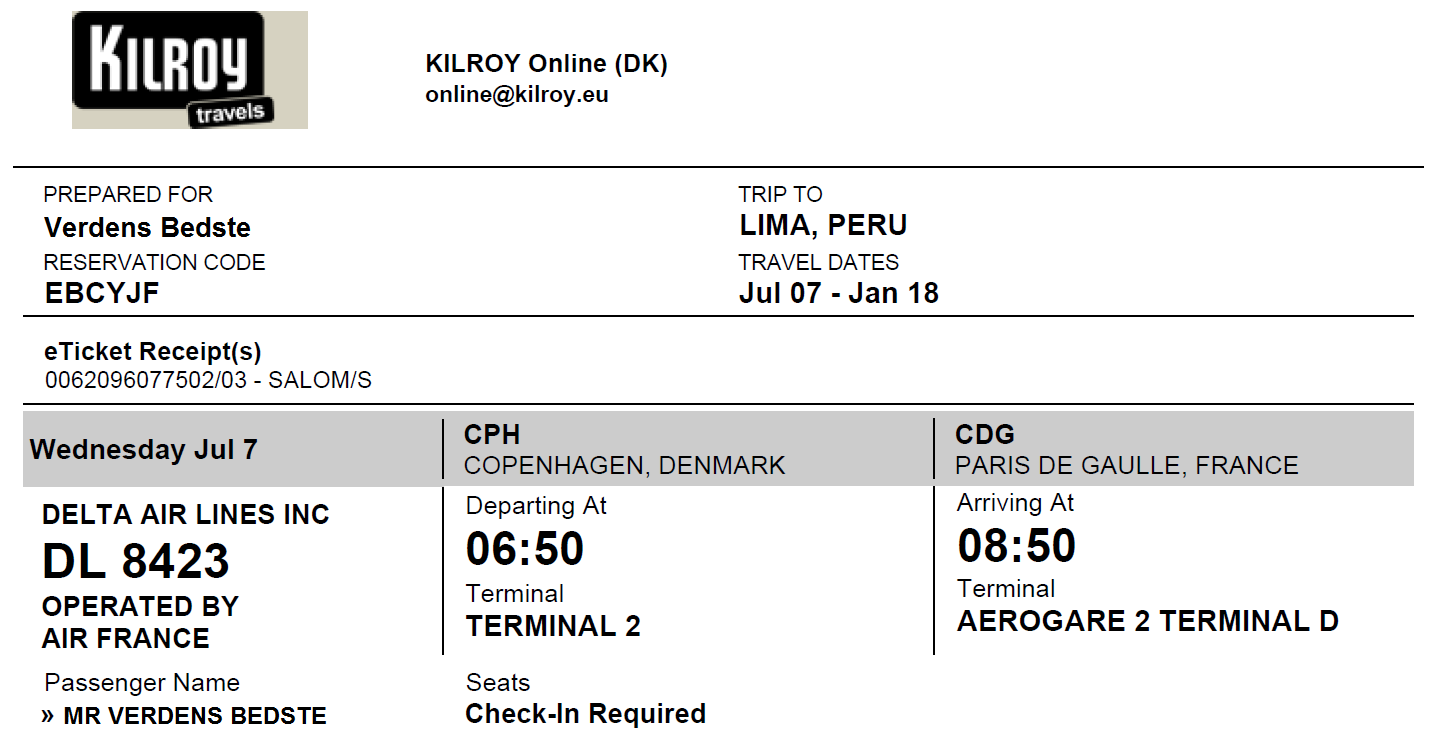
Task: Click the Wednesday Jul 7 date header
Action: [144, 450]
